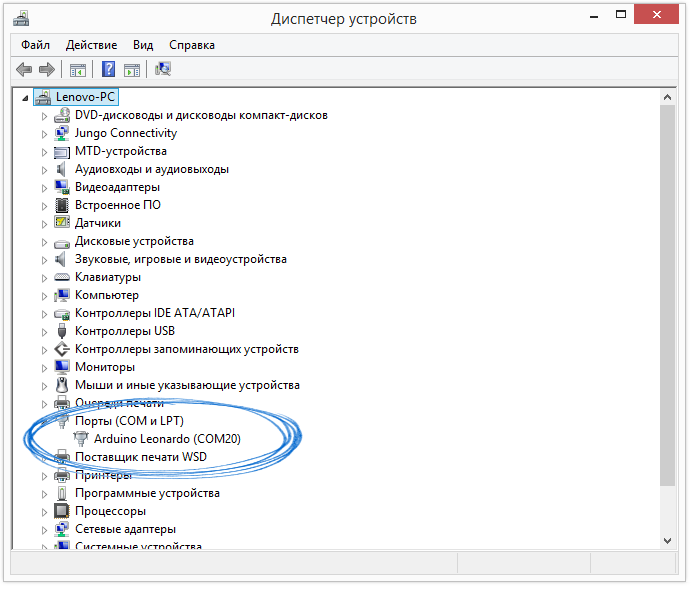The height and width of the screenshot is (600, 700).
Task: Click the Back arrow toolbar button
Action: coord(24,69)
